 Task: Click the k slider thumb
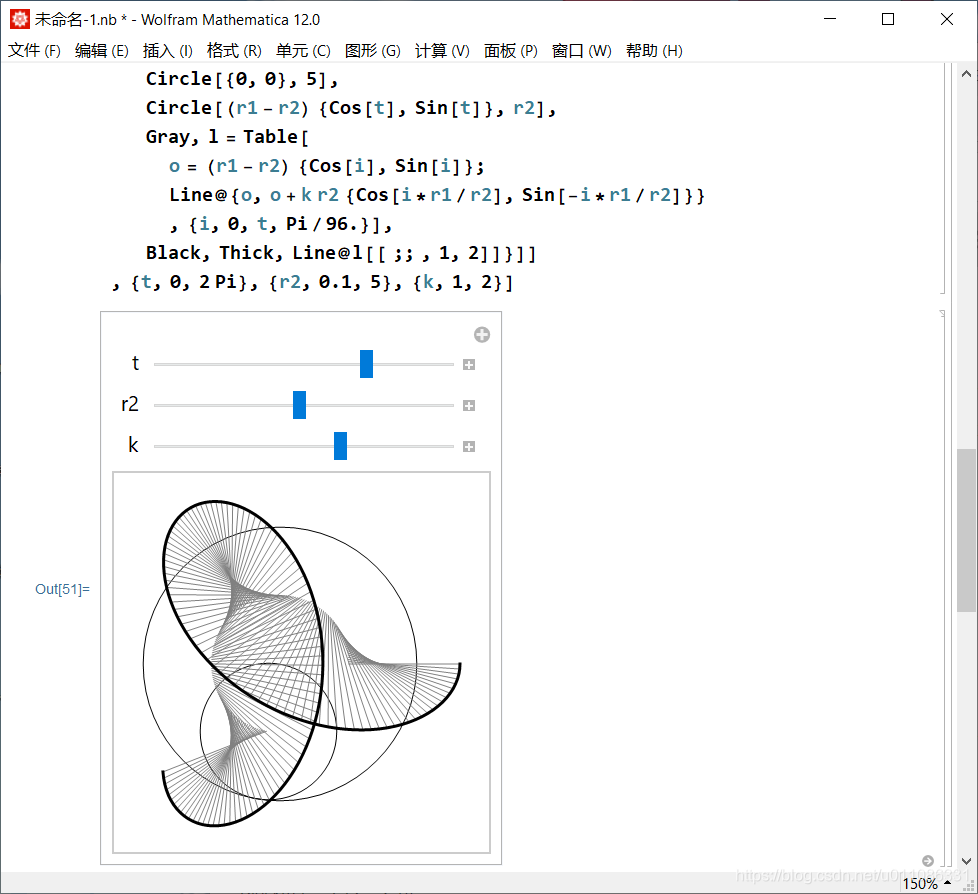(341, 446)
